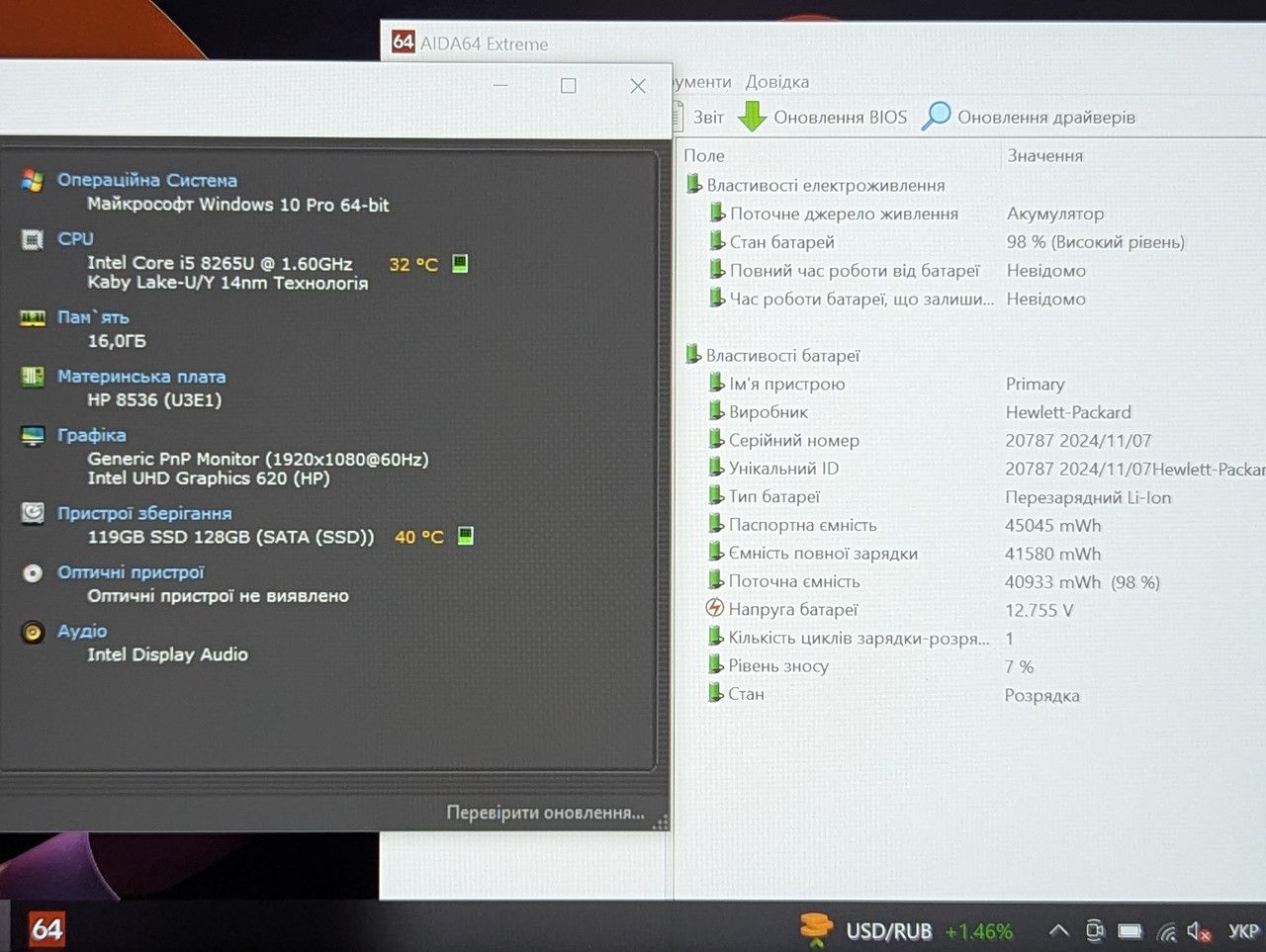Click the green chip icon after 40 °C
This screenshot has height=952, width=1266.
coord(465,536)
